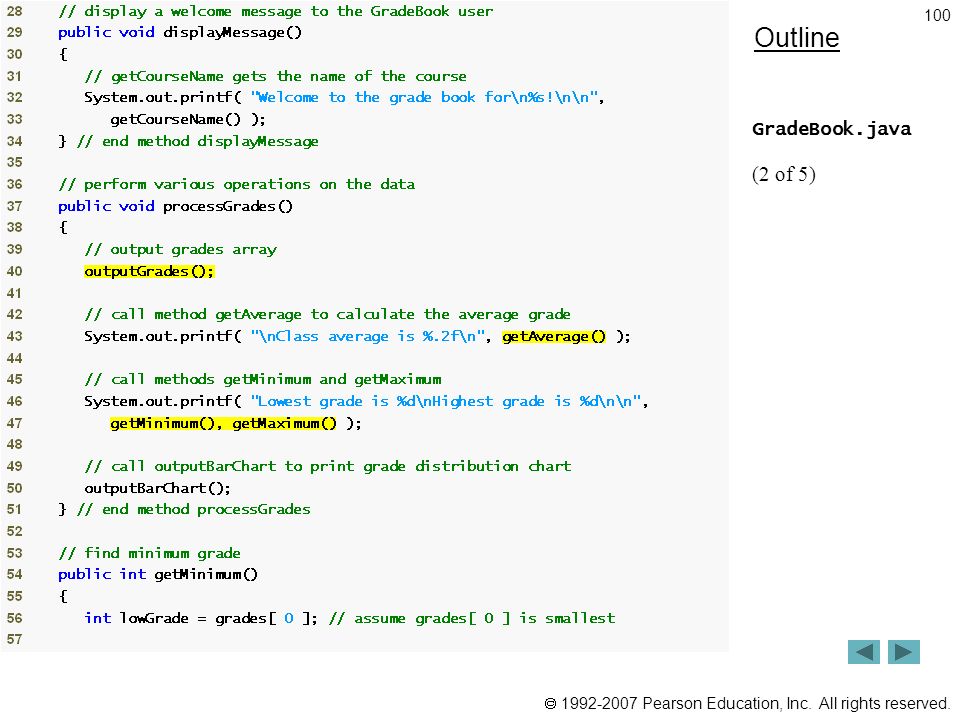The width and height of the screenshot is (960, 720).
Task: Click comment "// find minimum grade"
Action: click(149, 553)
